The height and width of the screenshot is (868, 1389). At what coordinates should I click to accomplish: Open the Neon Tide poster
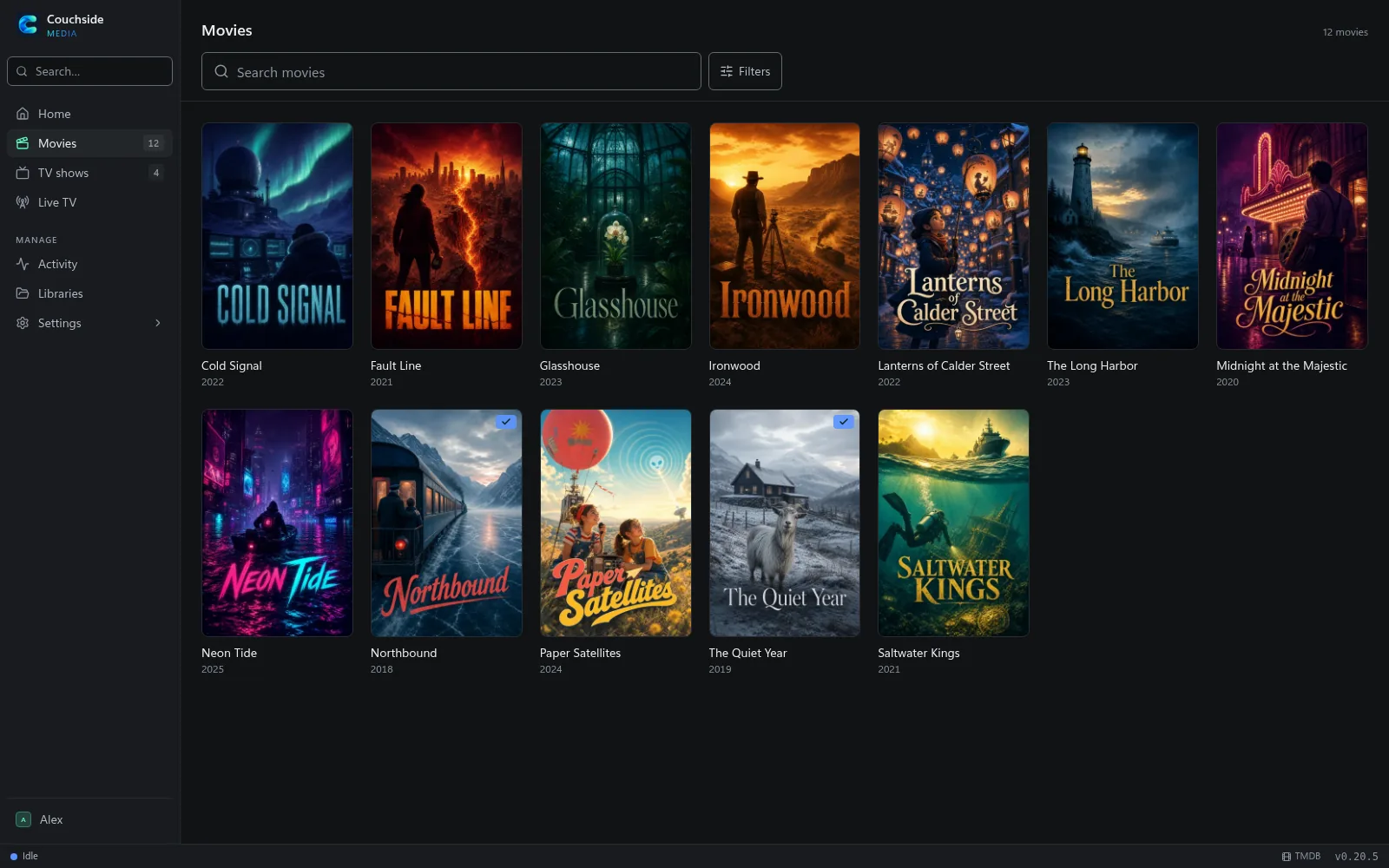click(277, 523)
